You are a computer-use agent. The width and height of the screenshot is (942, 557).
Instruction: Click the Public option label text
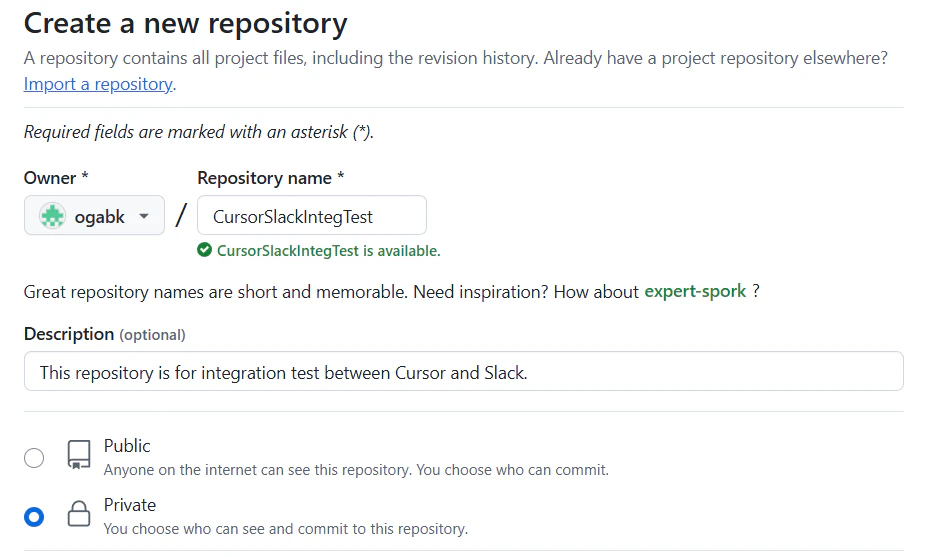127,446
